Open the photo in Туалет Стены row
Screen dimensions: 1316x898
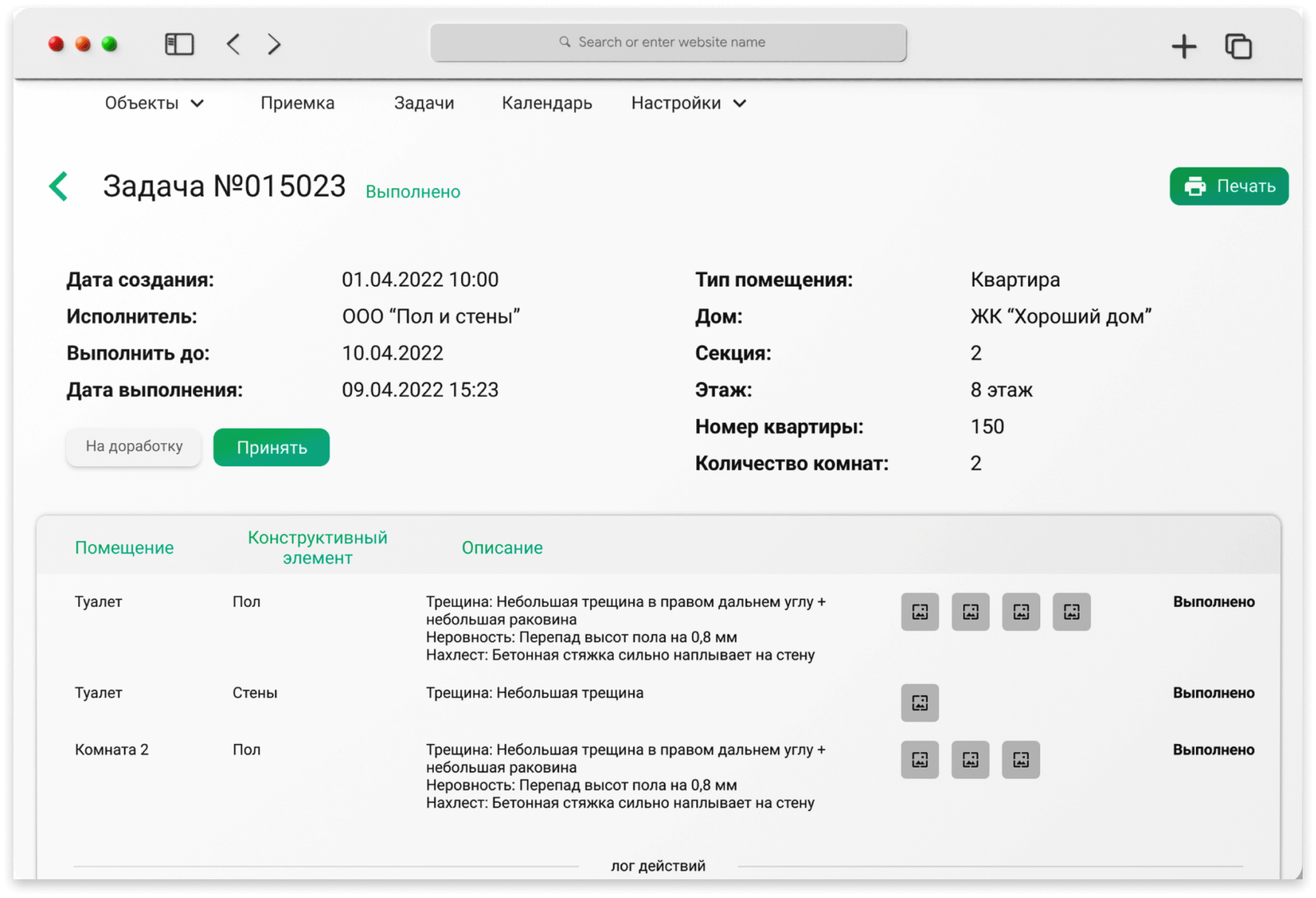point(920,703)
